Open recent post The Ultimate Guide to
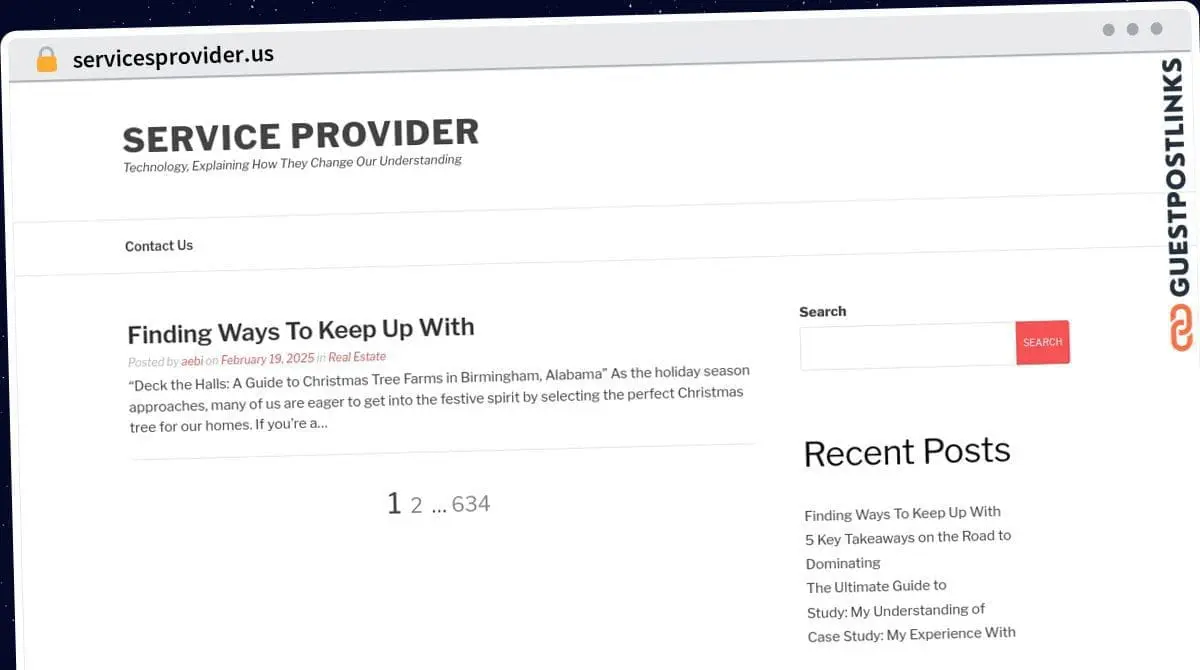Image resolution: width=1200 pixels, height=670 pixels. [877, 586]
